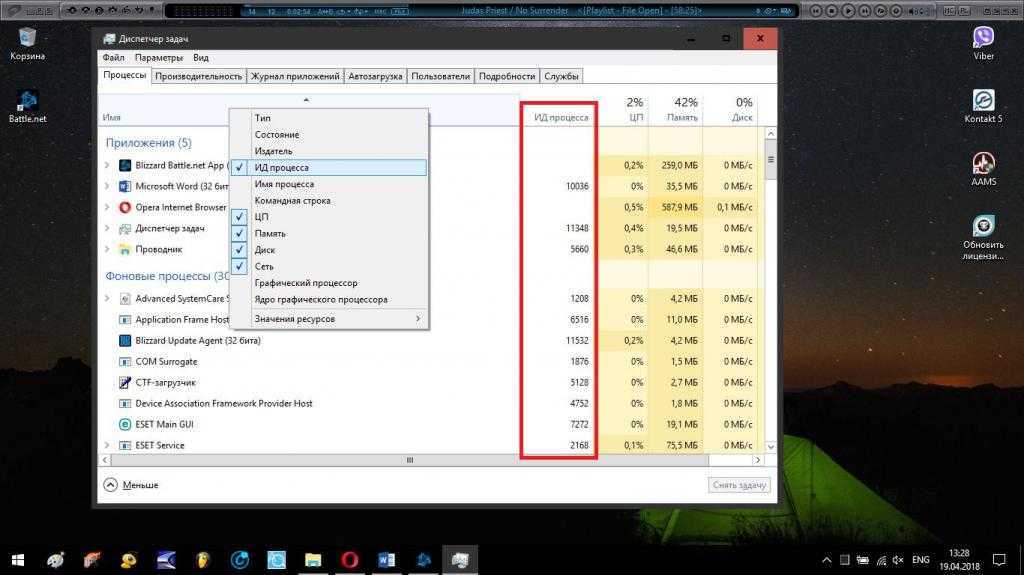Select the Microsoft Word process icon
The width and height of the screenshot is (1024, 575).
[x=126, y=186]
